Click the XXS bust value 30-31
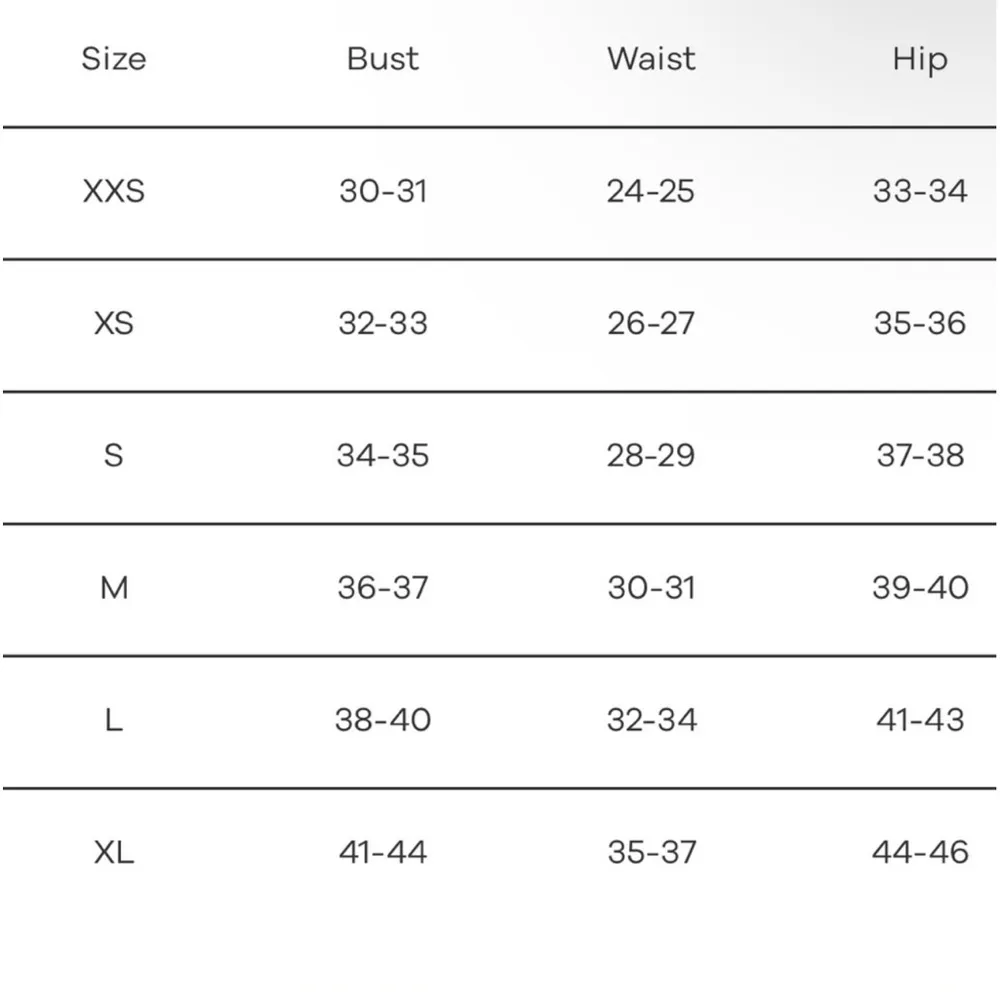1000x1000 pixels. click(383, 191)
